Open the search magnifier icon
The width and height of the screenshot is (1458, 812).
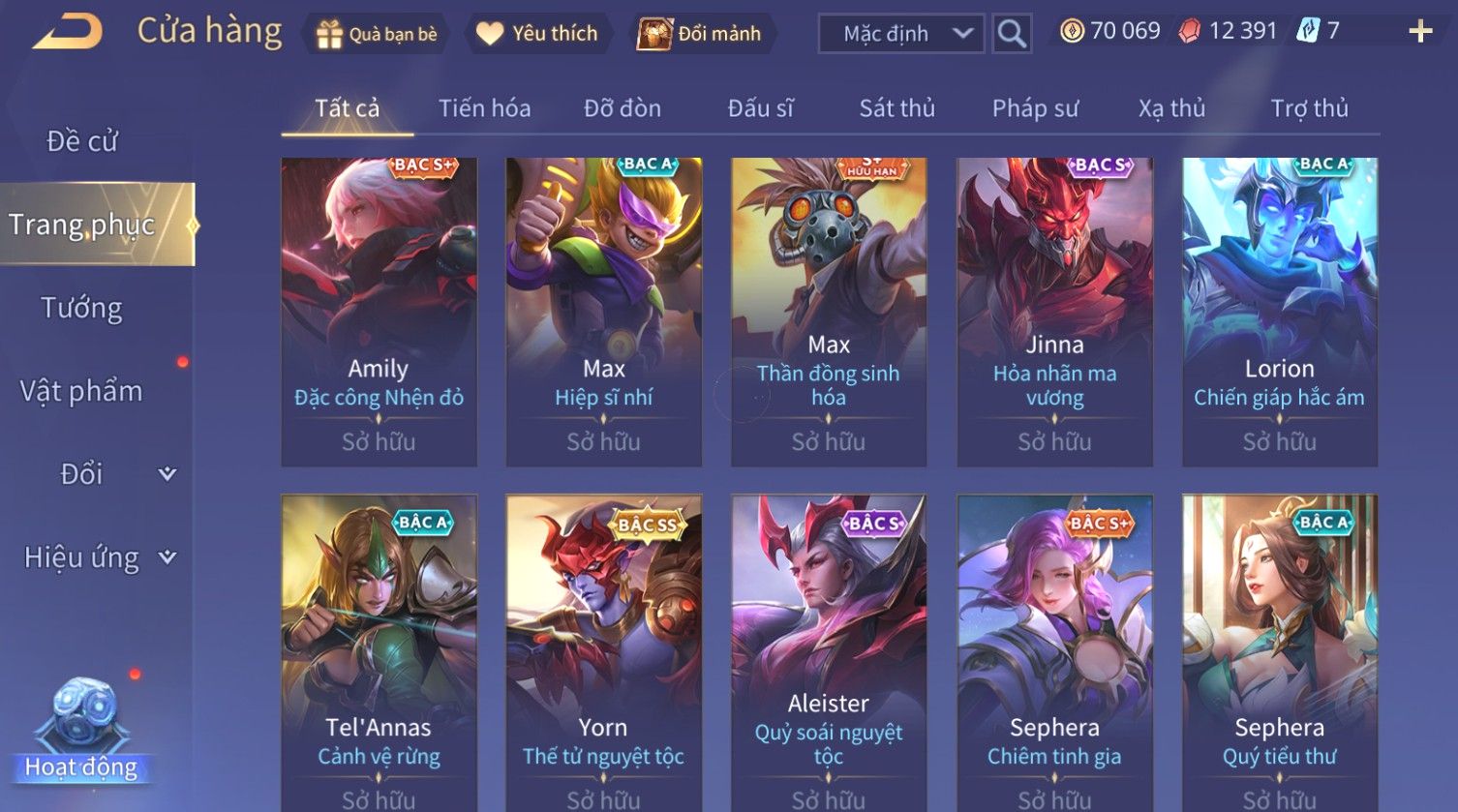point(1012,34)
